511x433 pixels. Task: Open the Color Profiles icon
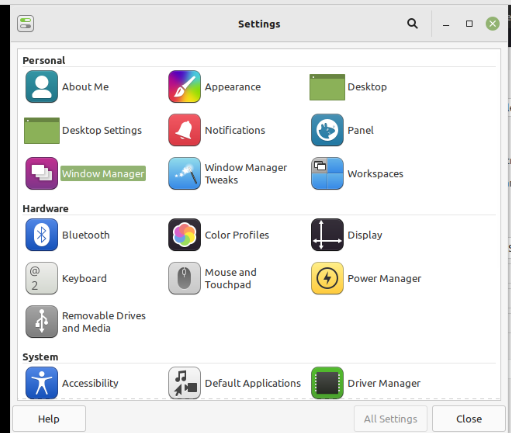(184, 235)
